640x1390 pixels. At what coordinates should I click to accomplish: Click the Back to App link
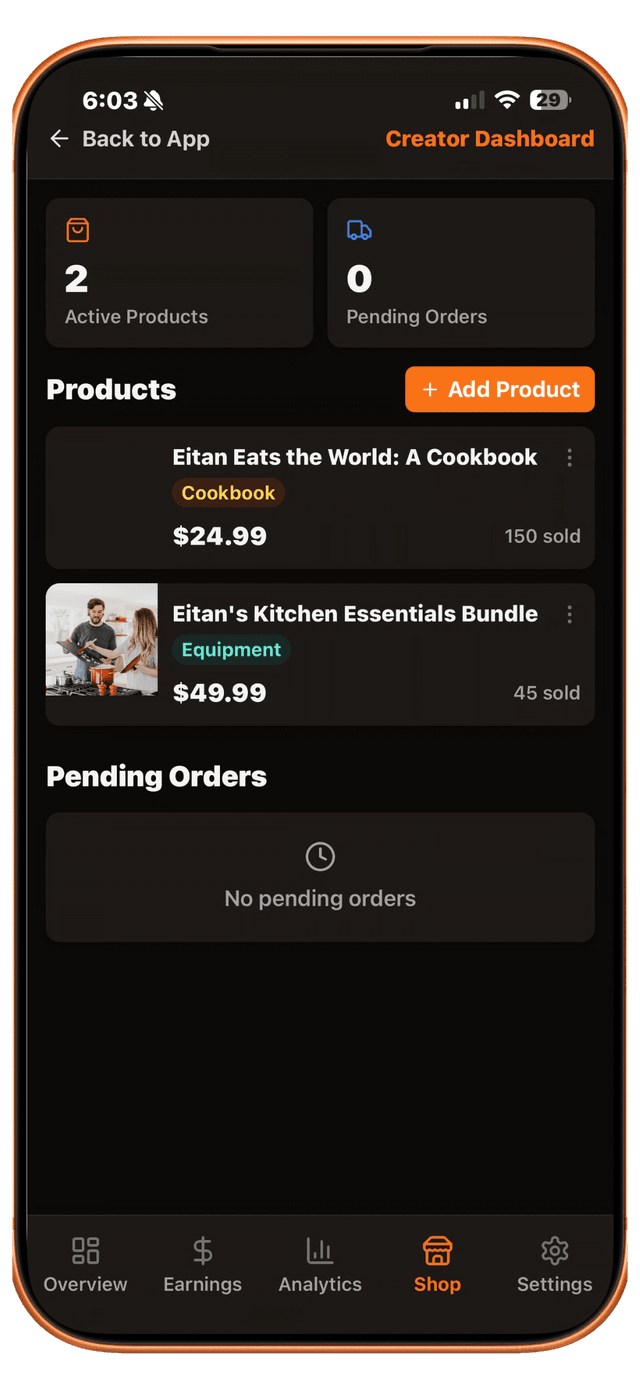[x=145, y=139]
